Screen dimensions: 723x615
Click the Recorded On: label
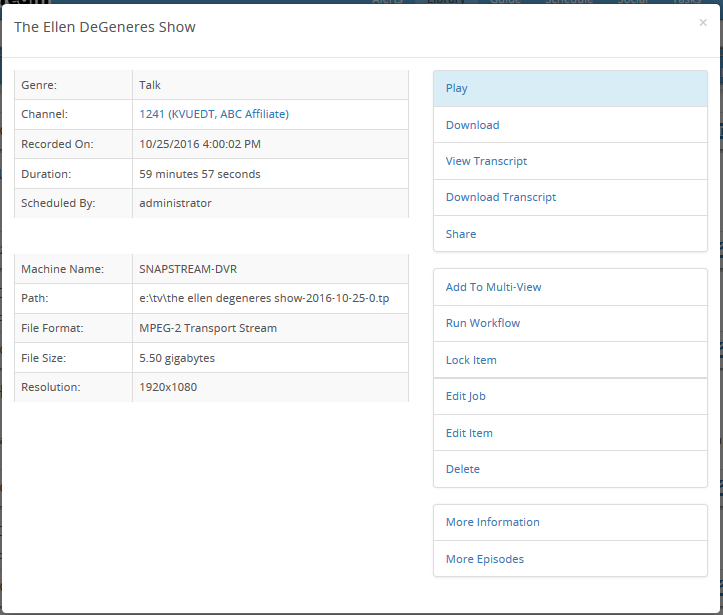click(x=57, y=144)
